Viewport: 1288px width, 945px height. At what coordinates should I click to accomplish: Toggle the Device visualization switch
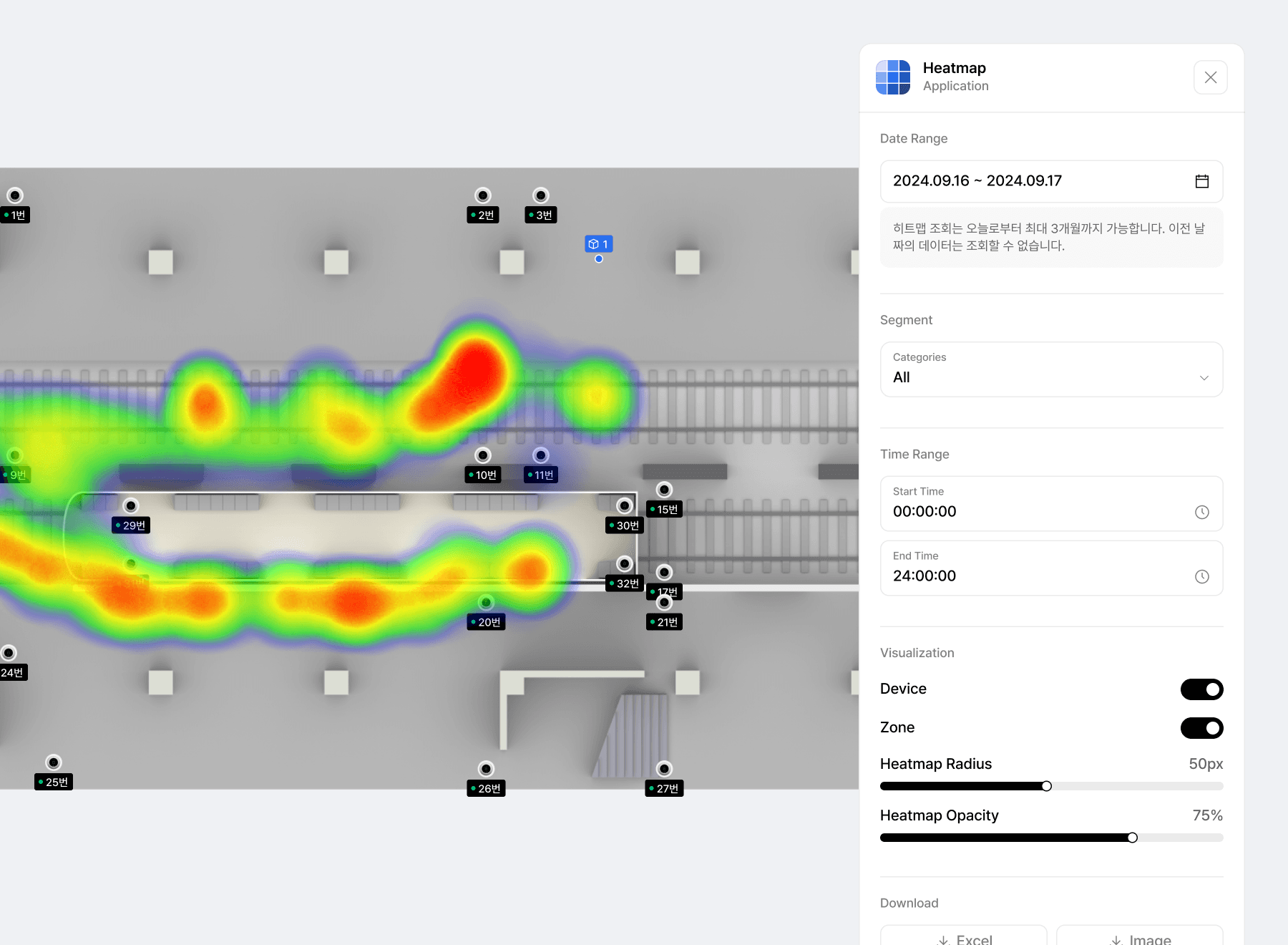tap(1201, 689)
